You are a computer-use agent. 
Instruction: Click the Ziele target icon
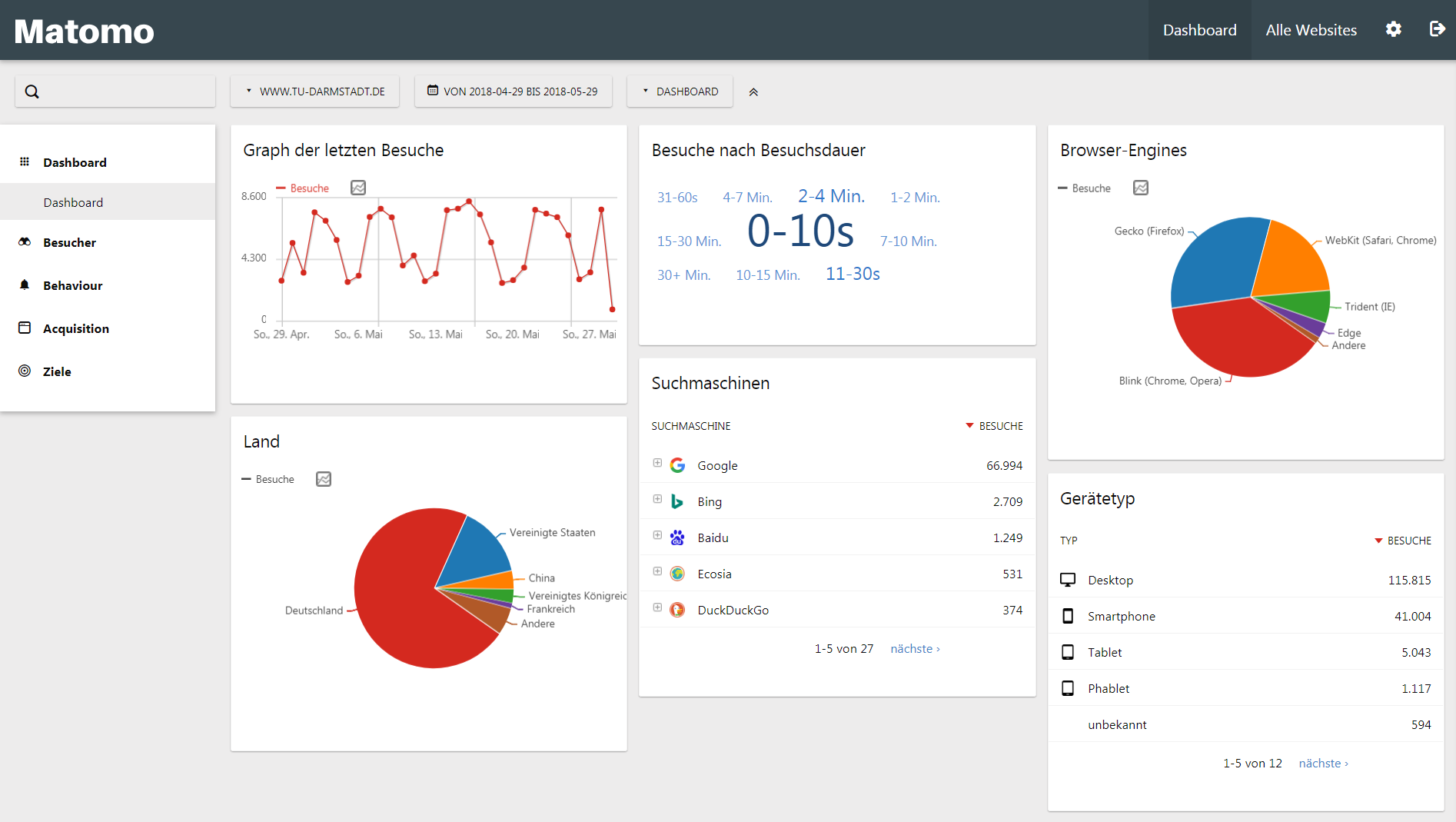25,371
